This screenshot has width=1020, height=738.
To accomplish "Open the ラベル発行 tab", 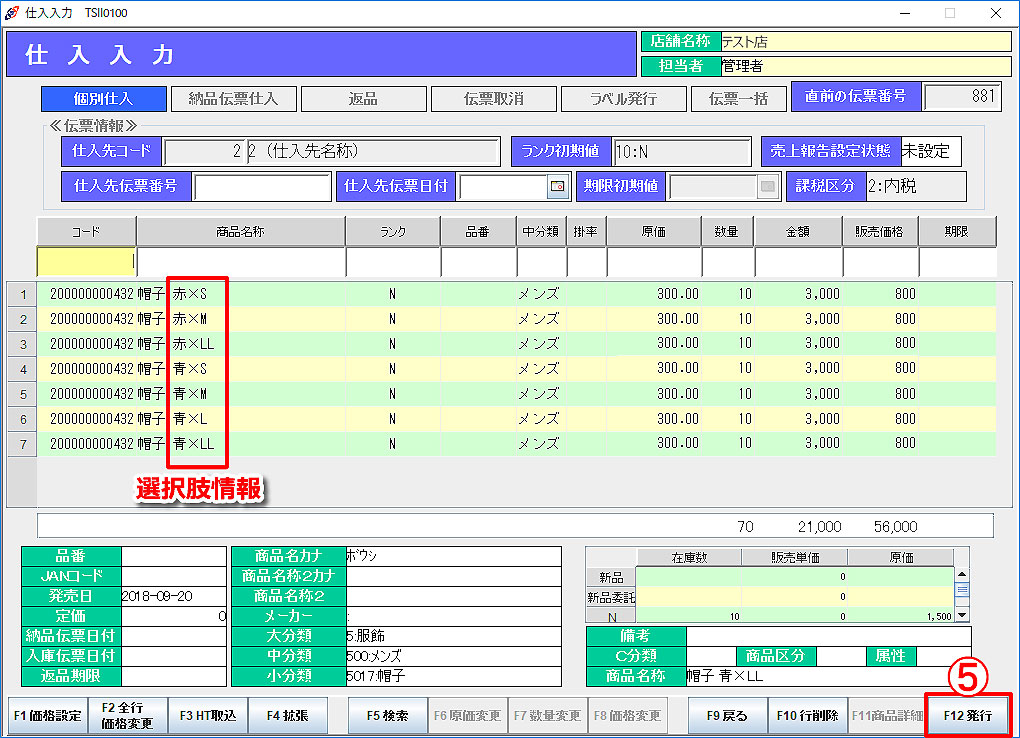I will (623, 99).
